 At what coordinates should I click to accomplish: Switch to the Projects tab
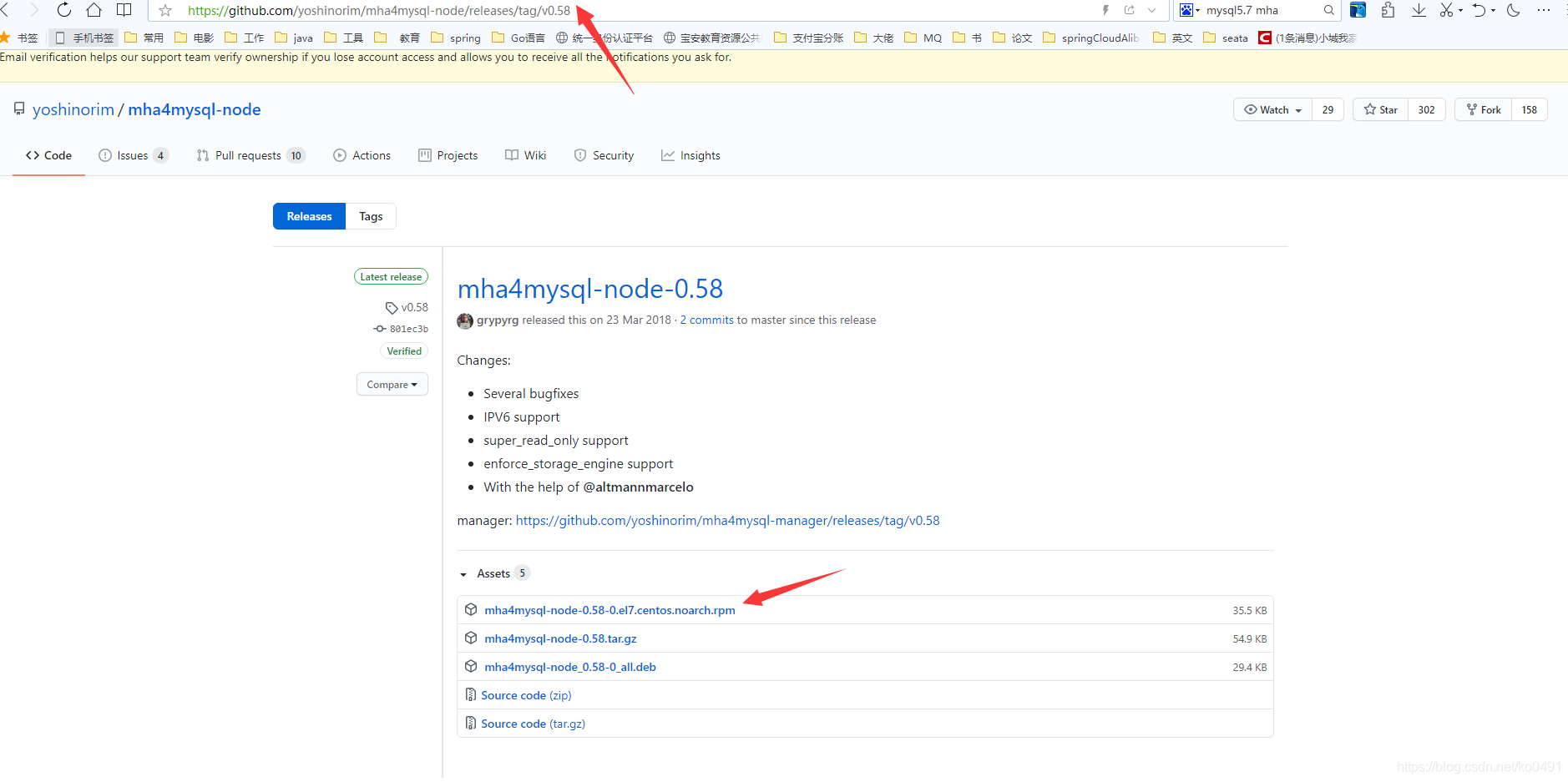click(x=448, y=155)
